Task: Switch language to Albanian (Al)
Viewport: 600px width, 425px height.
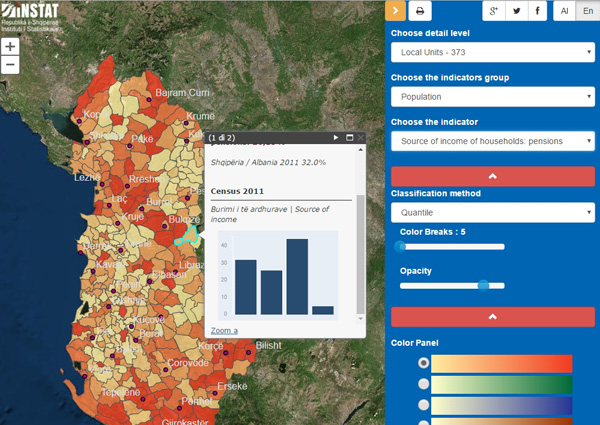Action: (564, 11)
